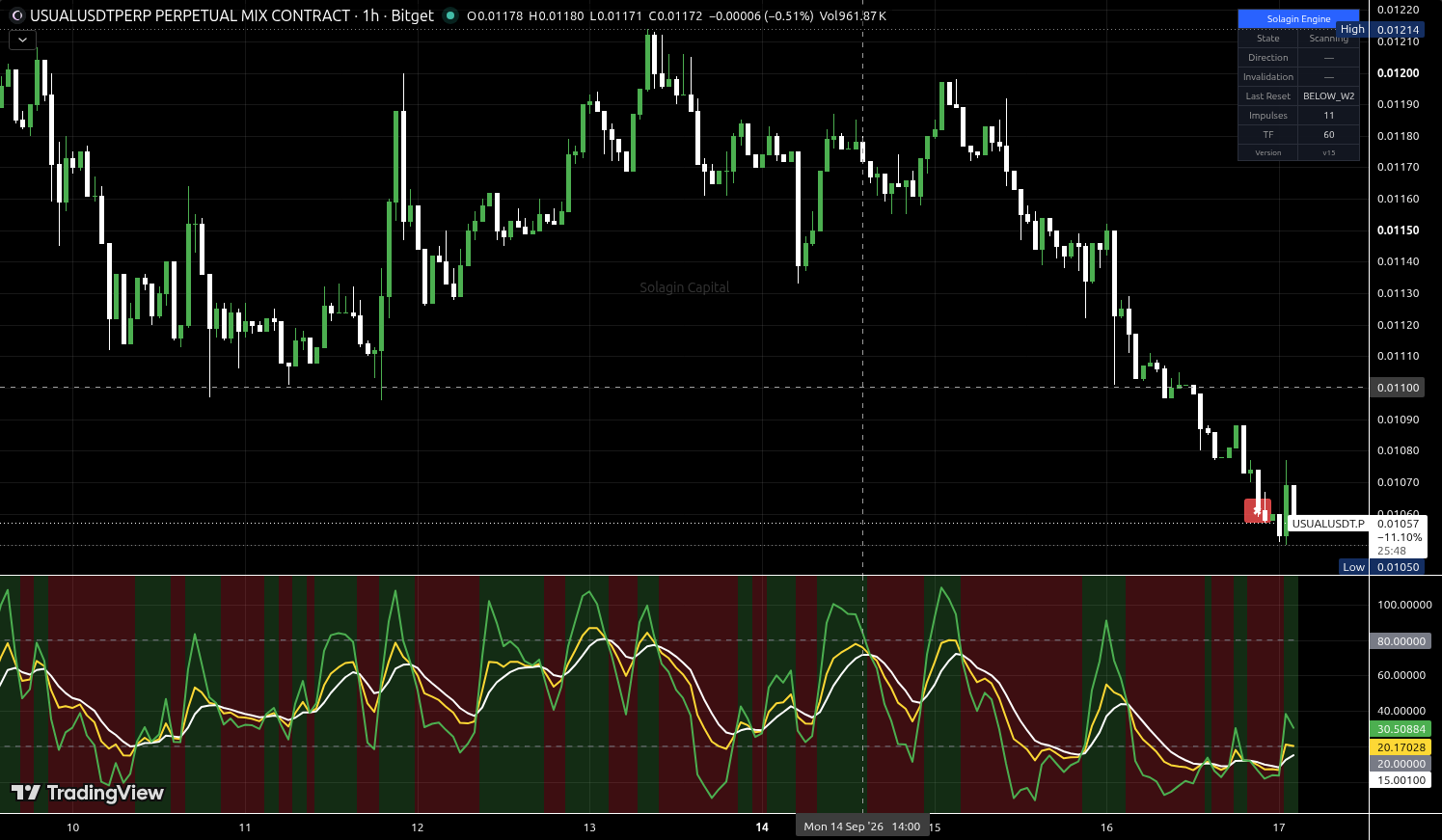Click the BELOW_W2 cell value
Viewport: 1442px width, 840px height.
point(1328,96)
